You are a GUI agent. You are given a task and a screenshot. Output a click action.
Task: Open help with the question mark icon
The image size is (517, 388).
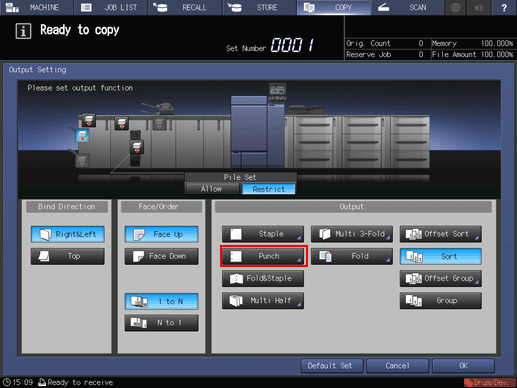[504, 7]
